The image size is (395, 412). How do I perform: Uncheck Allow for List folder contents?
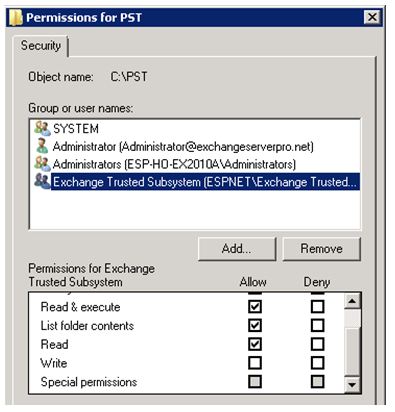pyautogui.click(x=255, y=325)
